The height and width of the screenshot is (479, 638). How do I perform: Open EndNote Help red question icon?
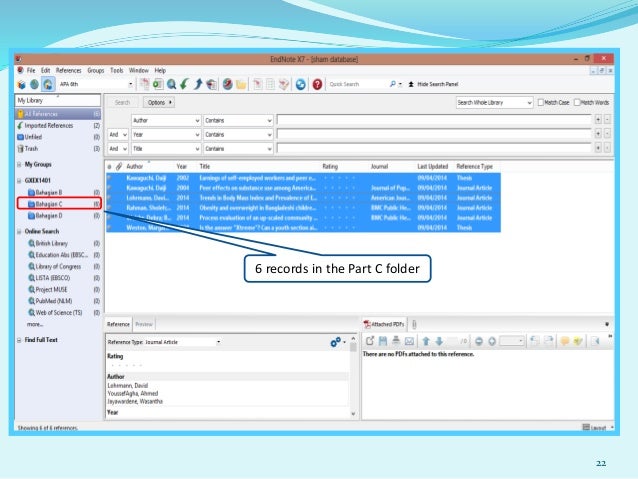(317, 84)
